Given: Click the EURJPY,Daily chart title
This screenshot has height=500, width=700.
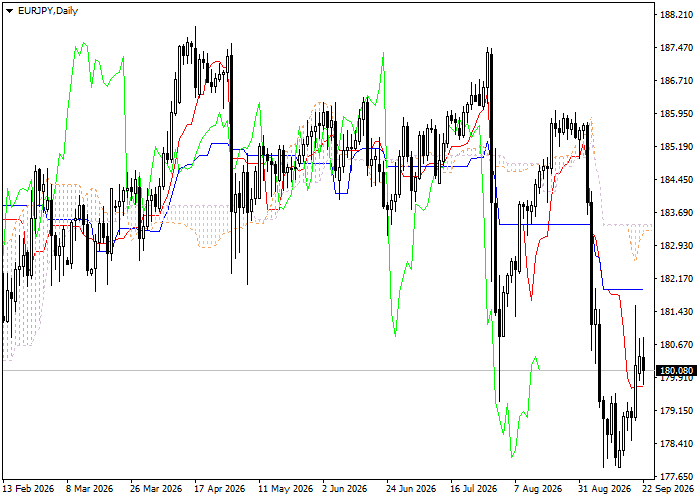Looking at the screenshot, I should coord(48,11).
